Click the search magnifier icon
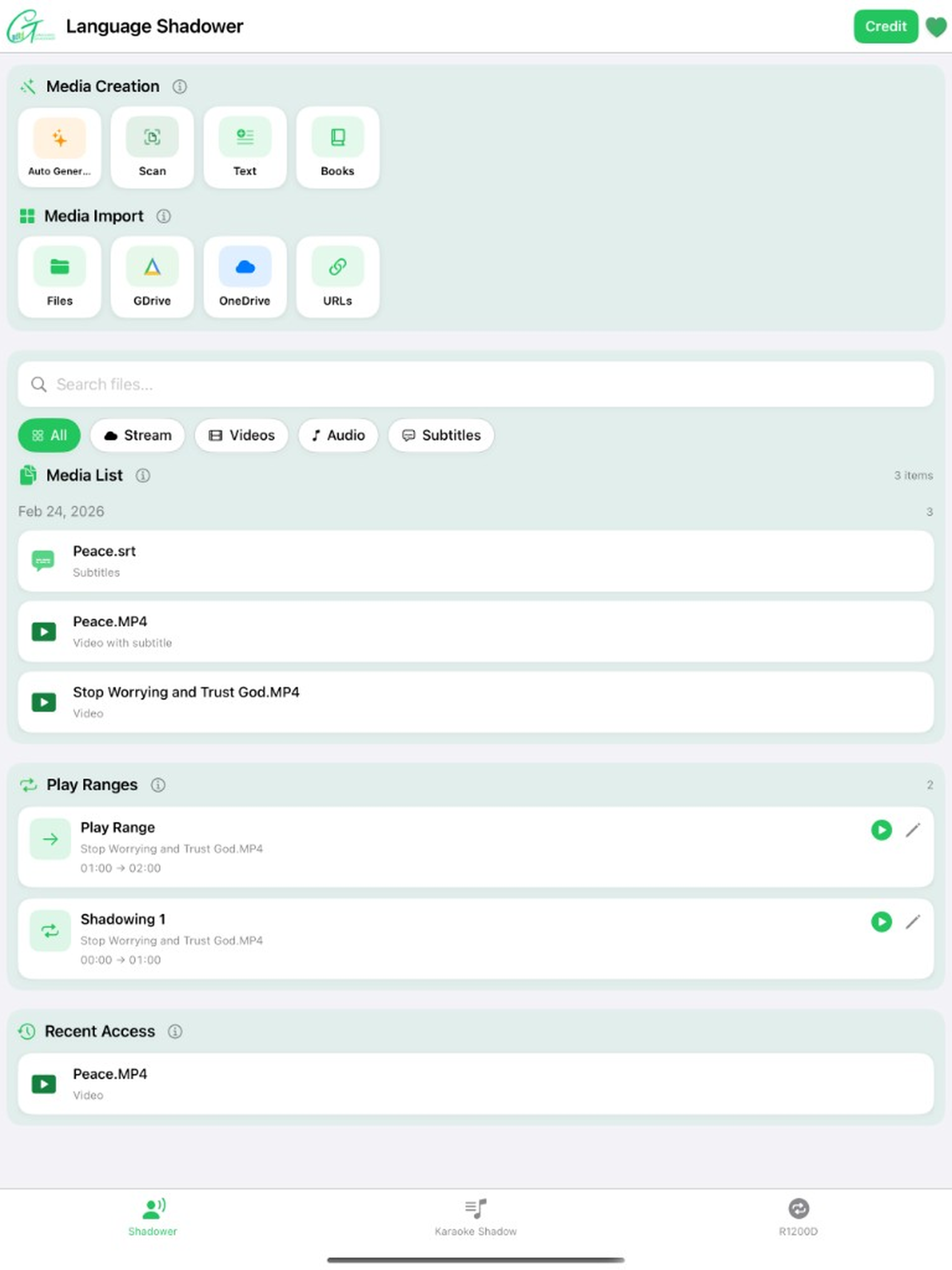 39,385
